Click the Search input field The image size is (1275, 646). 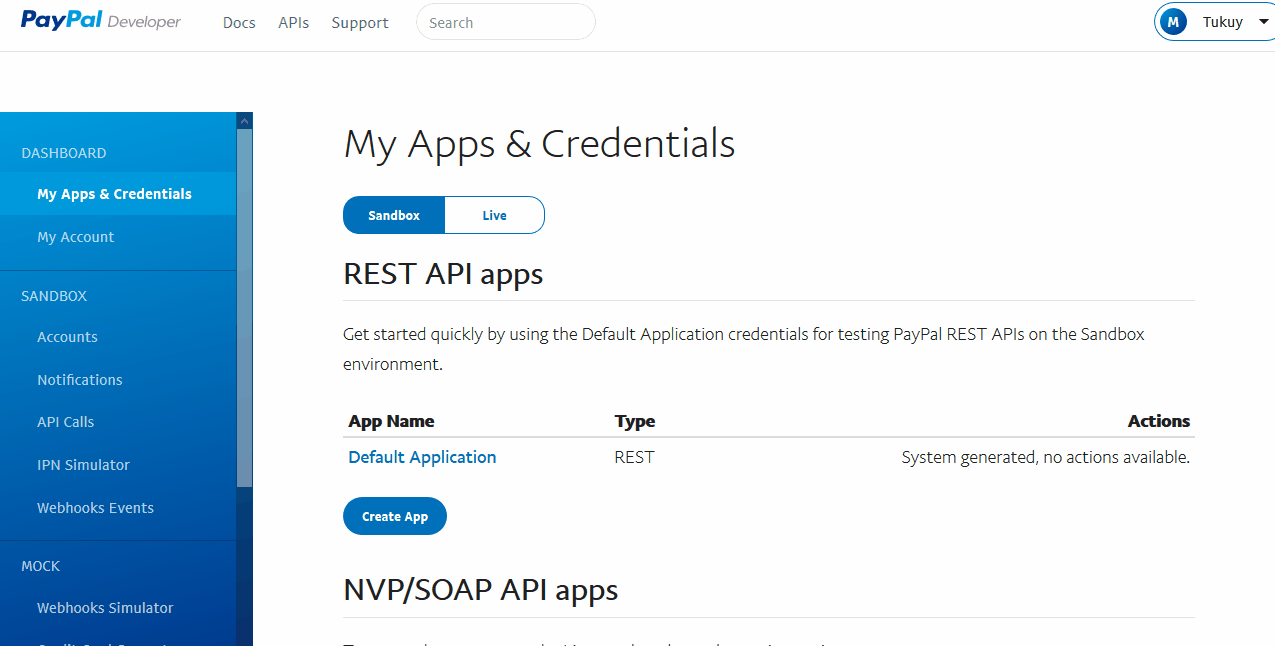pos(505,23)
